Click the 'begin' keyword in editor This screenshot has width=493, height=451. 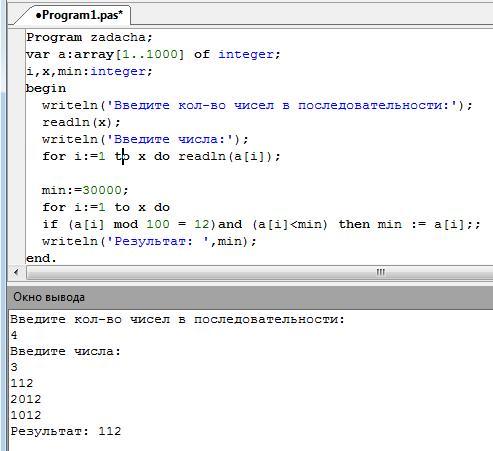tap(46, 88)
